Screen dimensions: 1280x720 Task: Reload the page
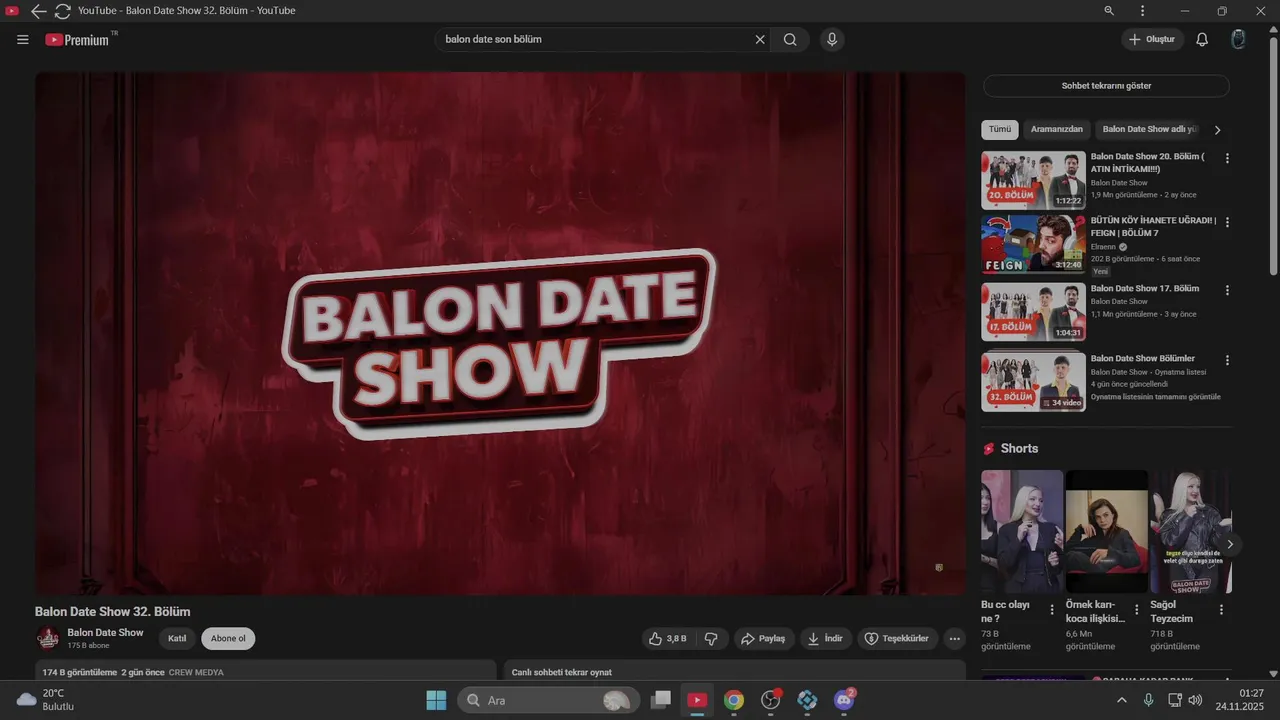pos(62,11)
